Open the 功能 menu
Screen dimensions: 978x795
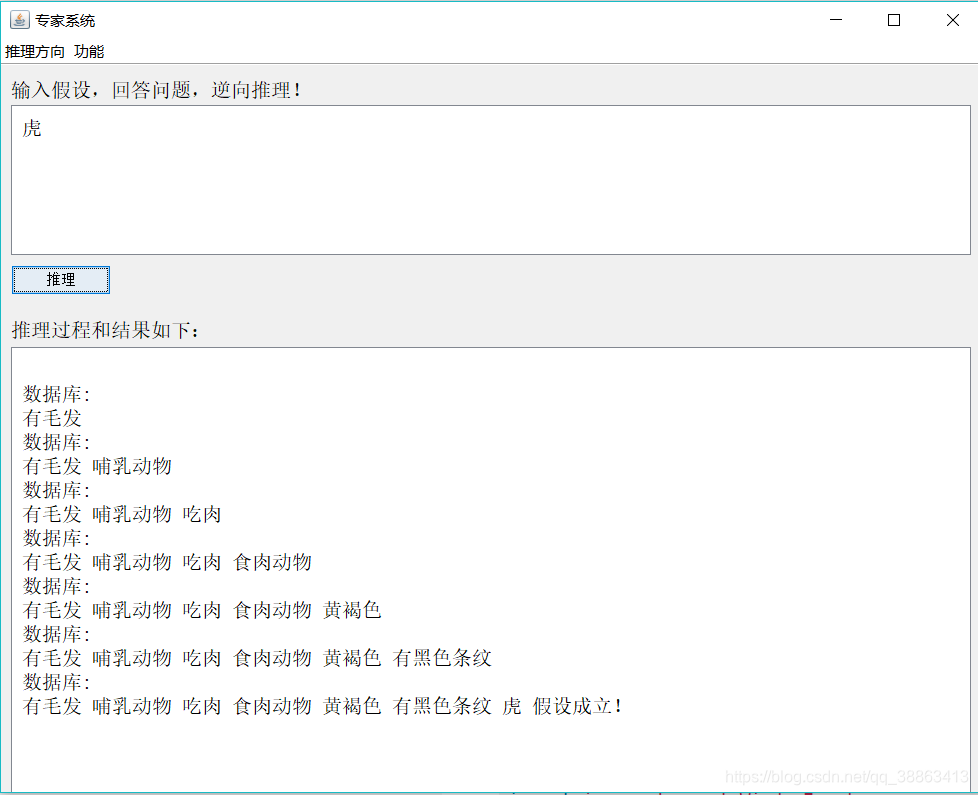tap(89, 52)
